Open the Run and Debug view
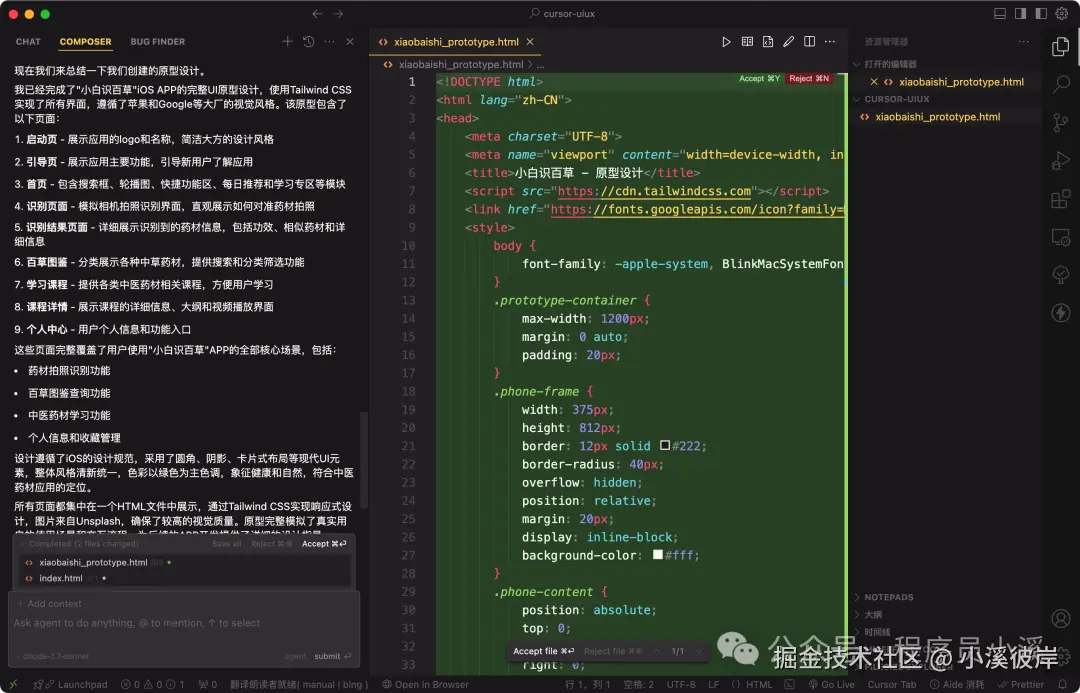 pyautogui.click(x=1060, y=160)
